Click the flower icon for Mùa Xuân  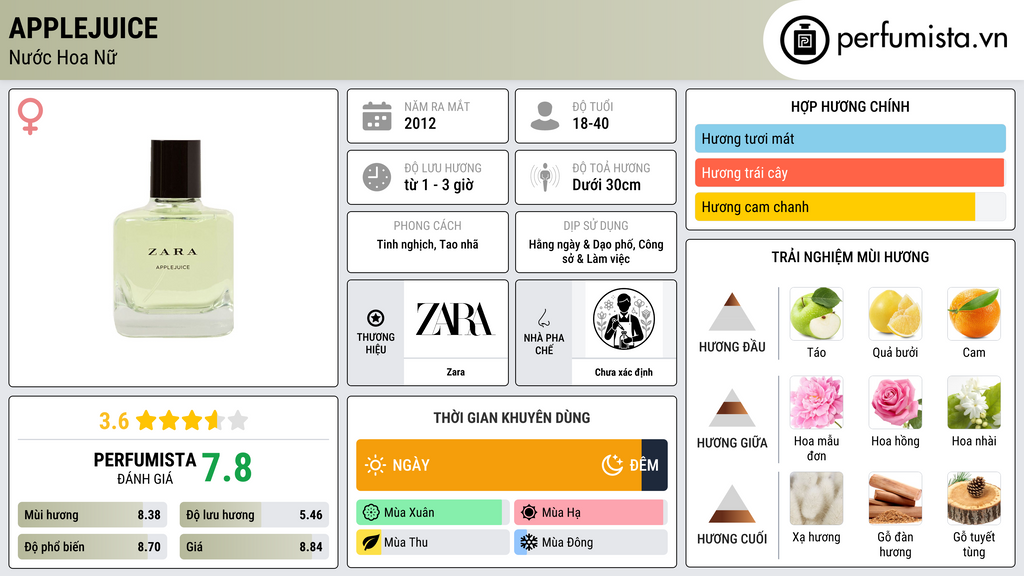[x=371, y=513]
